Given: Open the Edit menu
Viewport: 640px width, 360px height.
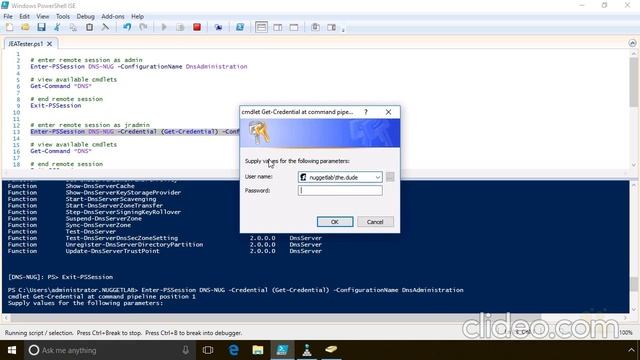Looking at the screenshot, I should click(x=24, y=16).
